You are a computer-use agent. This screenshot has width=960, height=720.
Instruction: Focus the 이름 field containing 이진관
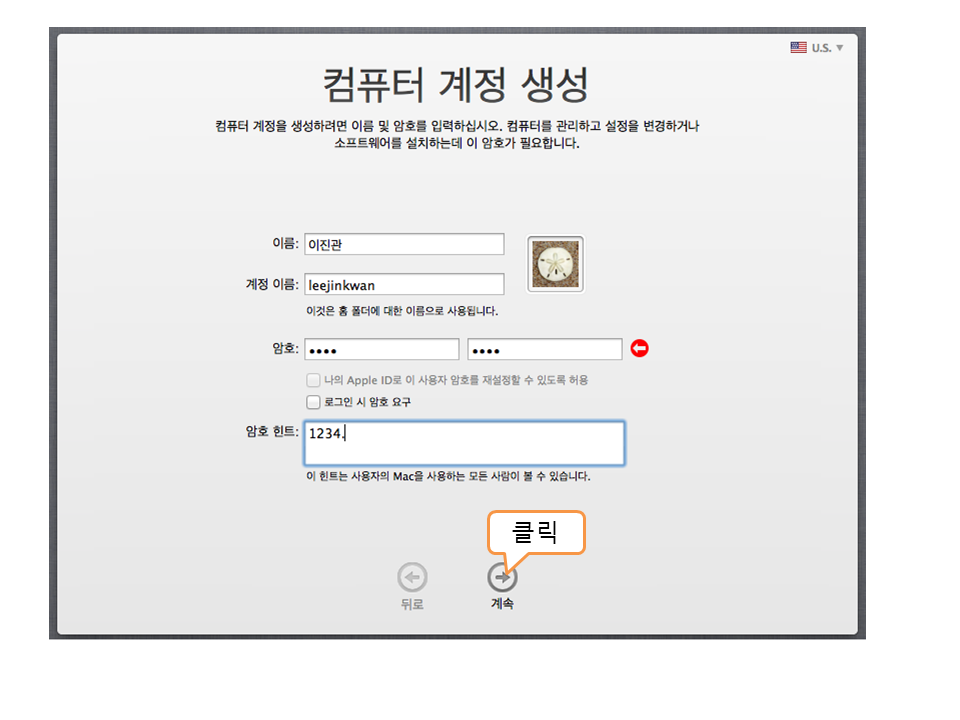(404, 245)
